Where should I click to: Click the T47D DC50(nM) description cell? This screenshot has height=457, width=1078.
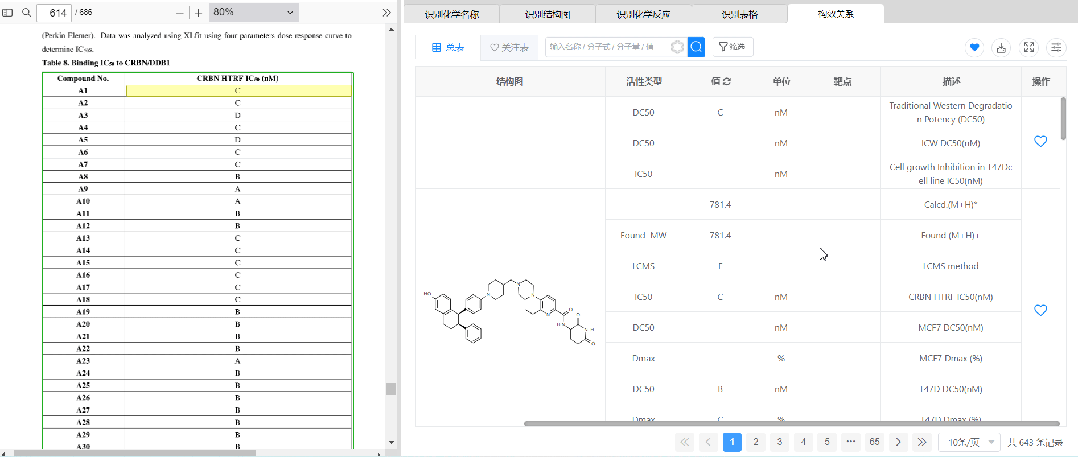click(951, 389)
